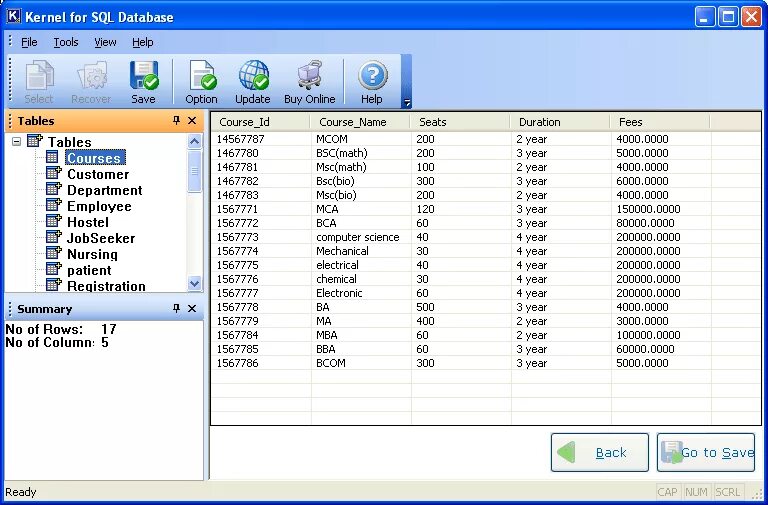The width and height of the screenshot is (768, 505).
Task: Maximize the Kernel for SQL Database window
Action: click(x=728, y=17)
